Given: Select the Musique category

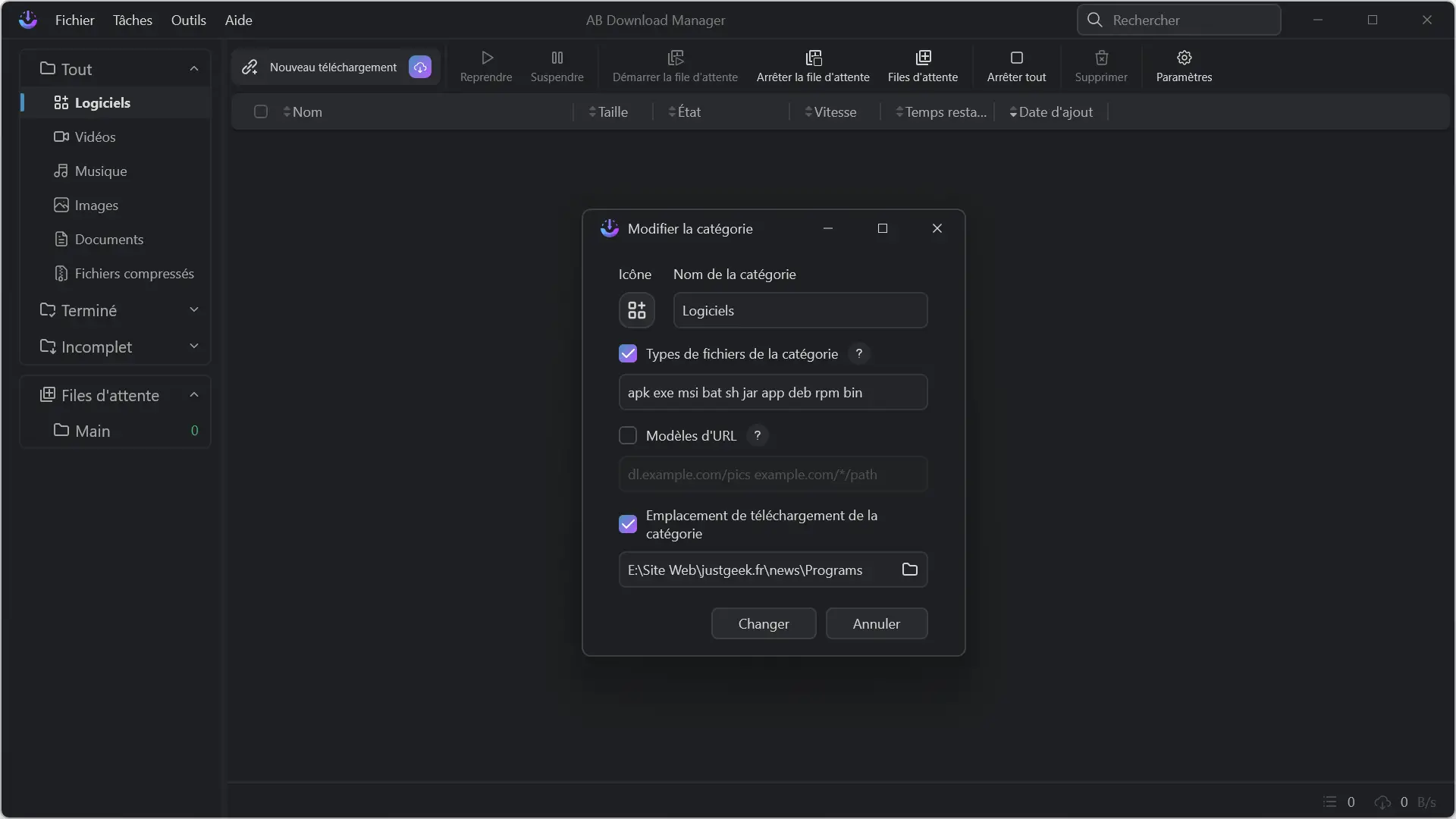Looking at the screenshot, I should [115, 171].
